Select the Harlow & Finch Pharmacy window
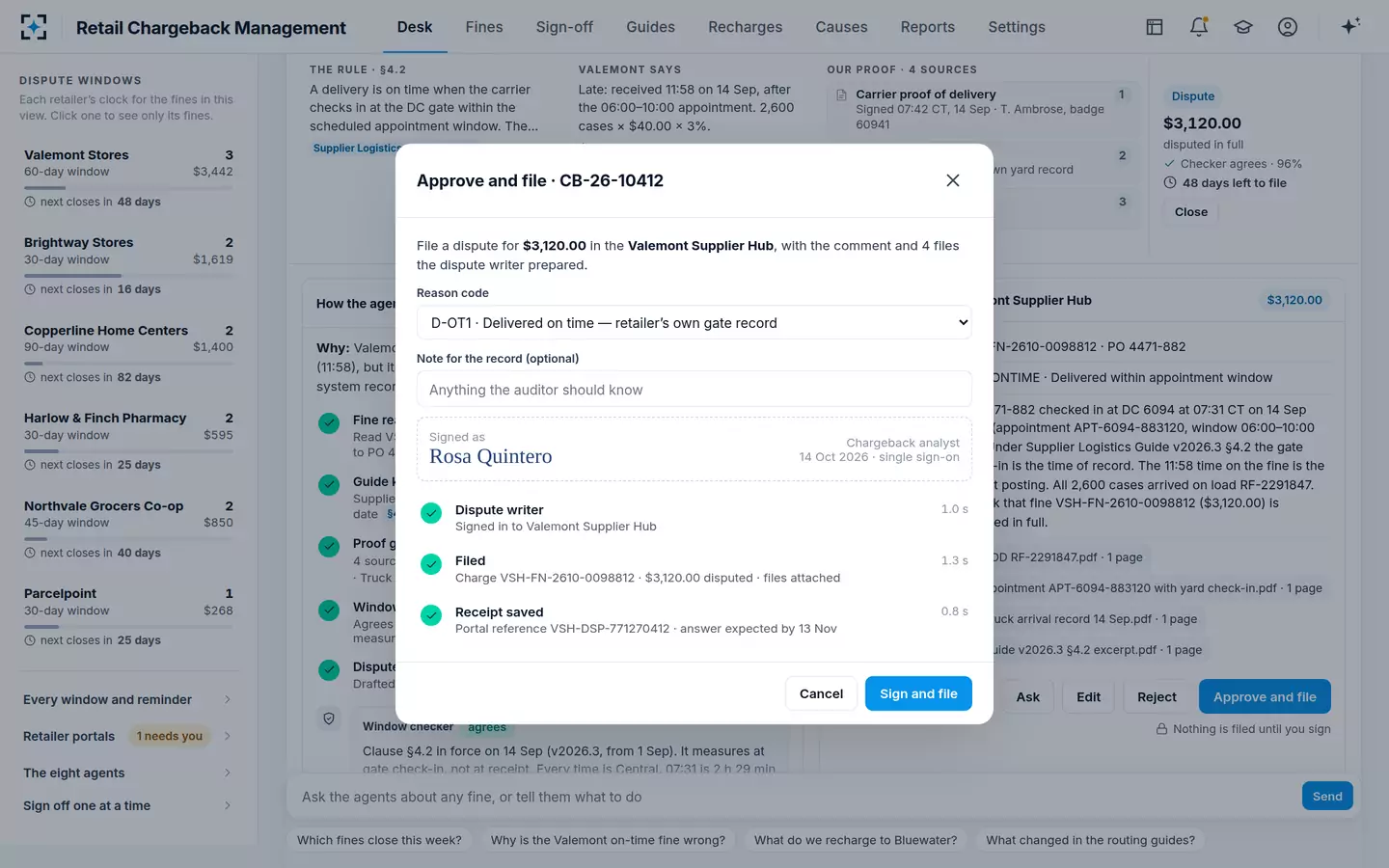This screenshot has height=868, width=1389. tap(128, 441)
